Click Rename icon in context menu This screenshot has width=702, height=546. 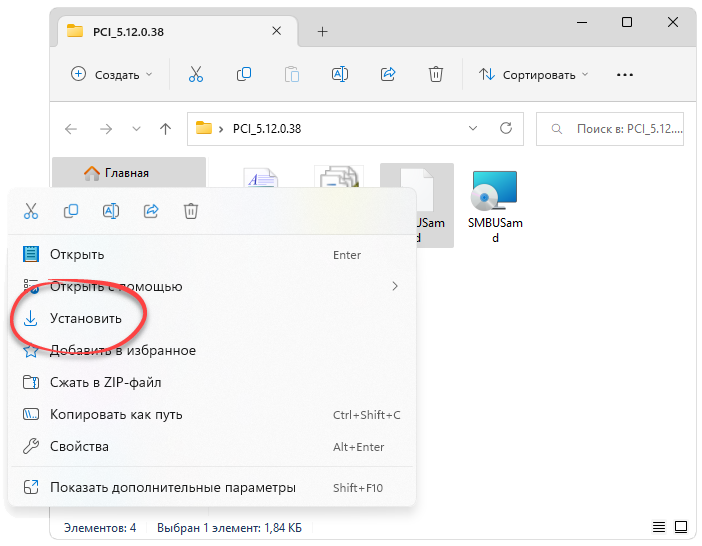point(111,211)
